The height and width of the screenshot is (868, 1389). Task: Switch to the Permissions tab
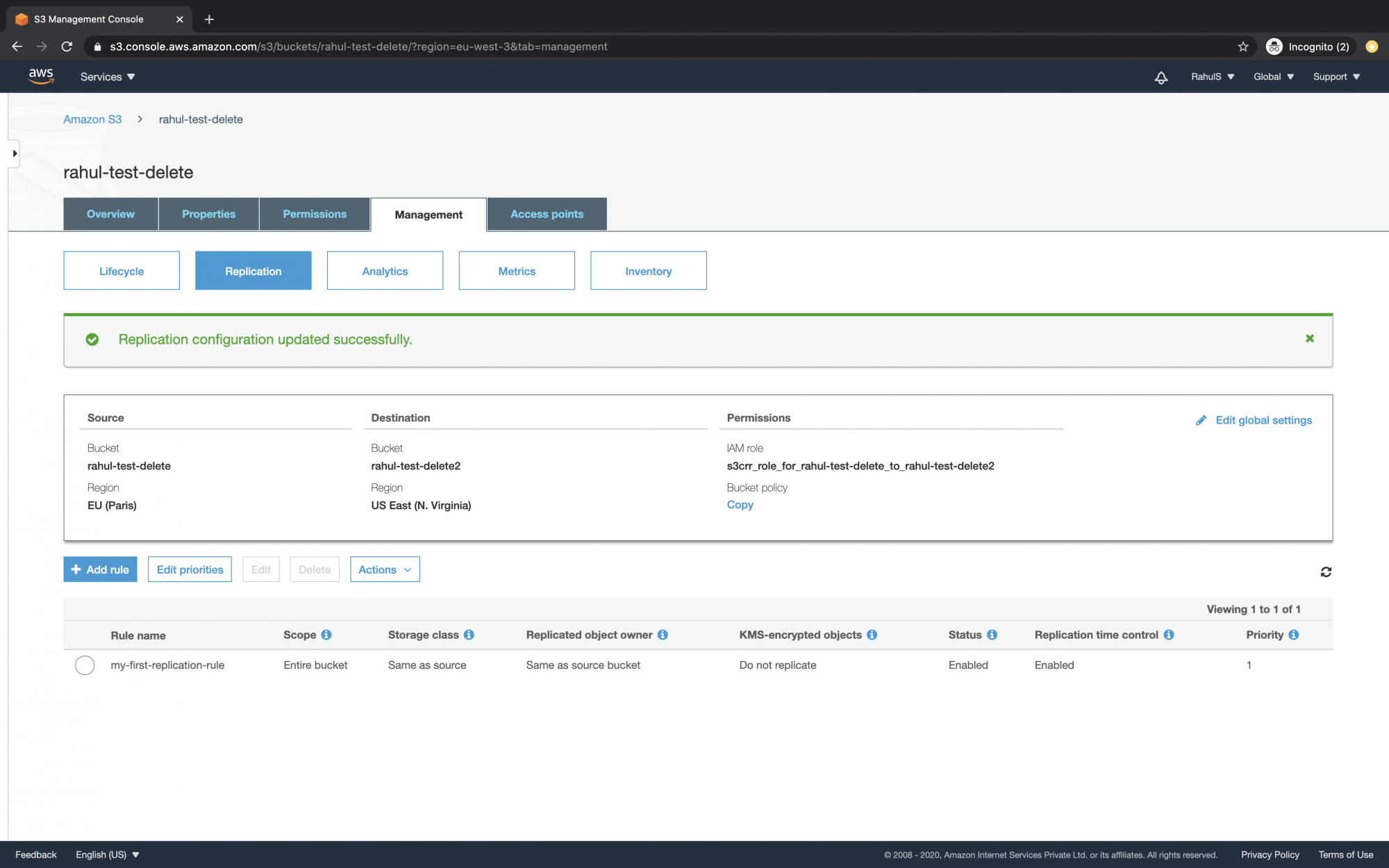(x=314, y=214)
